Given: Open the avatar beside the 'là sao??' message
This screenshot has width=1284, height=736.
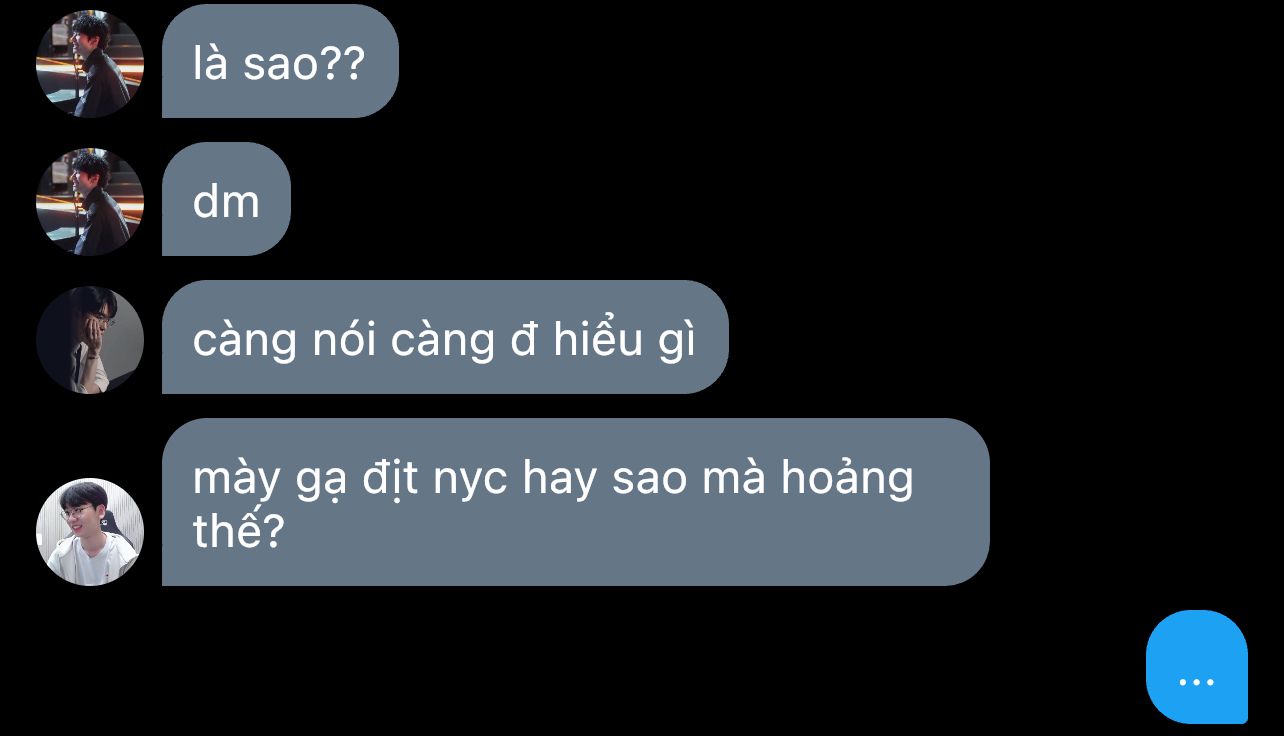Looking at the screenshot, I should point(90,64).
